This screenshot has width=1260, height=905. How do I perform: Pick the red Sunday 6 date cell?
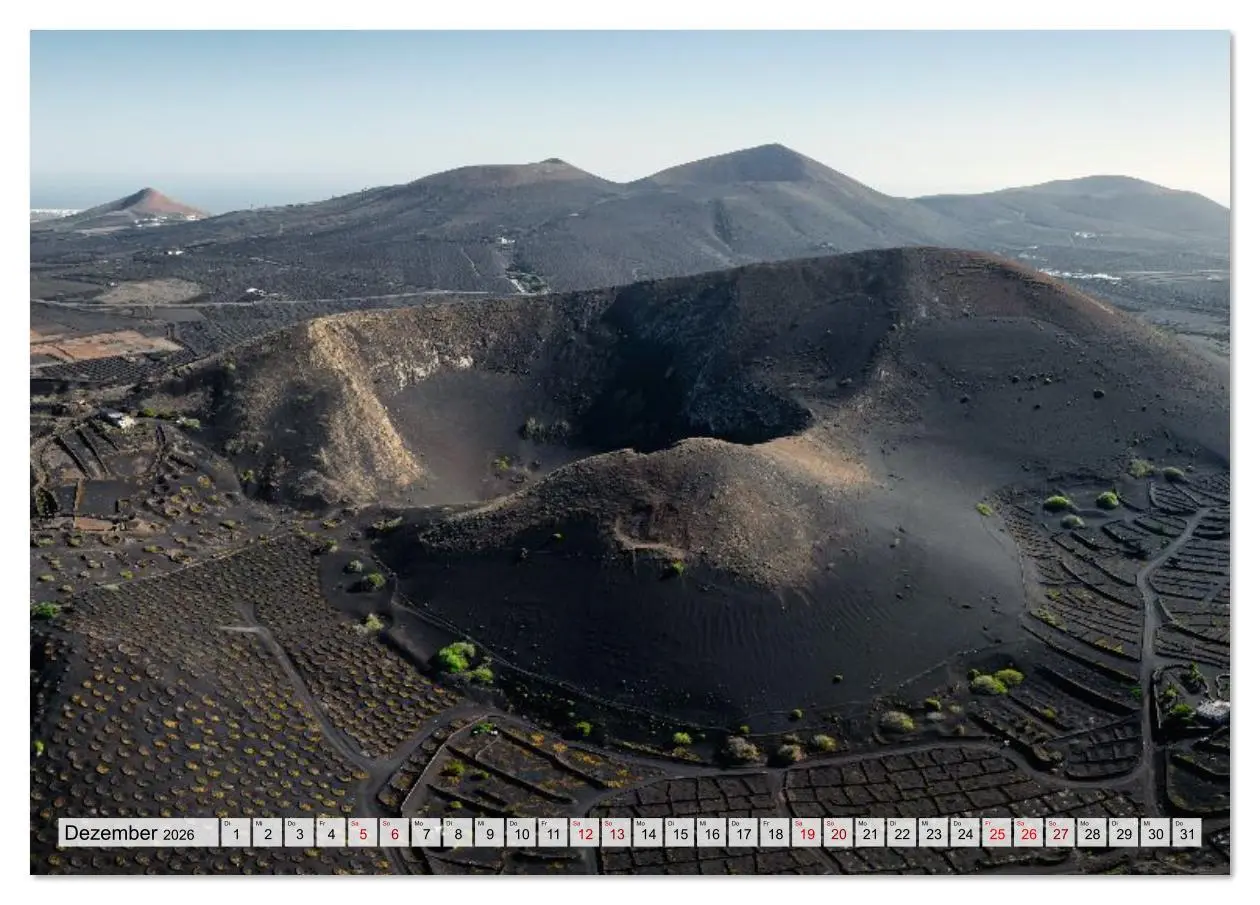[x=394, y=833]
